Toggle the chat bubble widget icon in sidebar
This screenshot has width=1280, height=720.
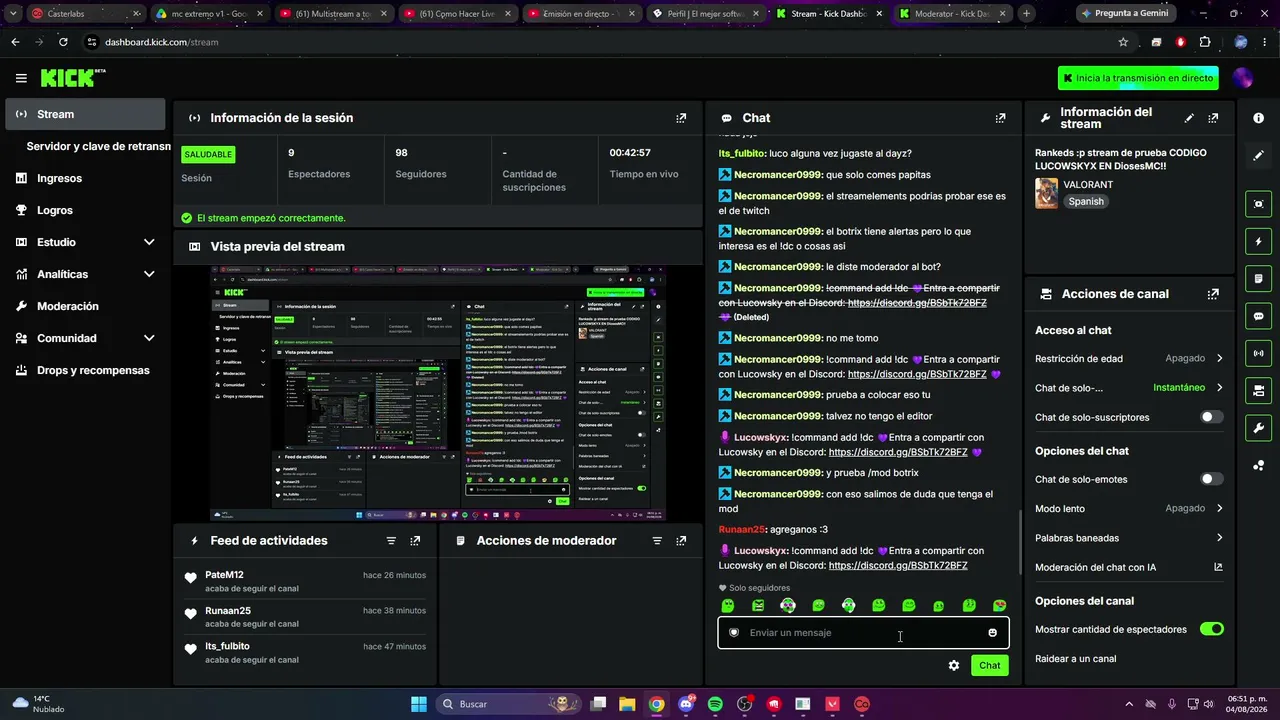[1258, 316]
